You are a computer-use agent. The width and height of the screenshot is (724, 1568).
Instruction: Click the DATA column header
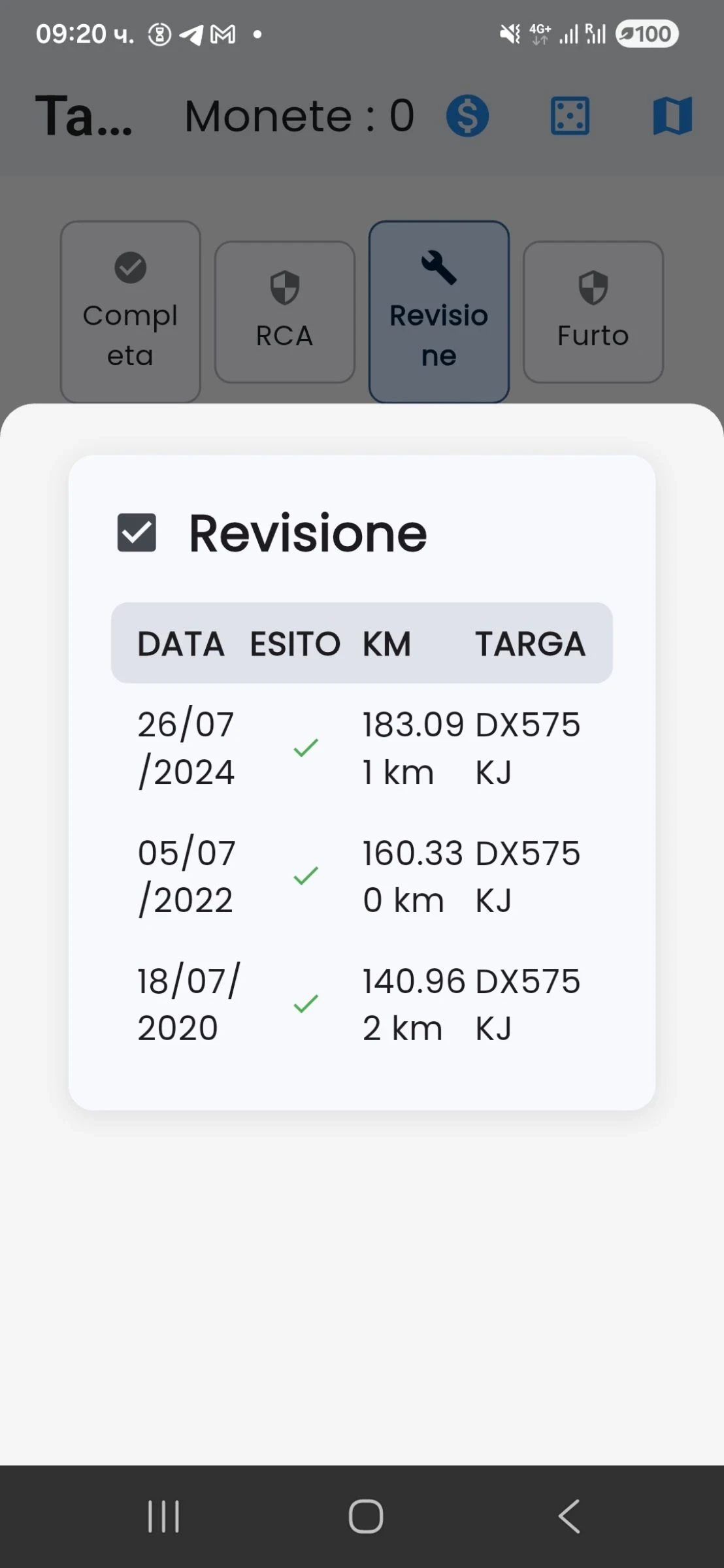pyautogui.click(x=180, y=644)
